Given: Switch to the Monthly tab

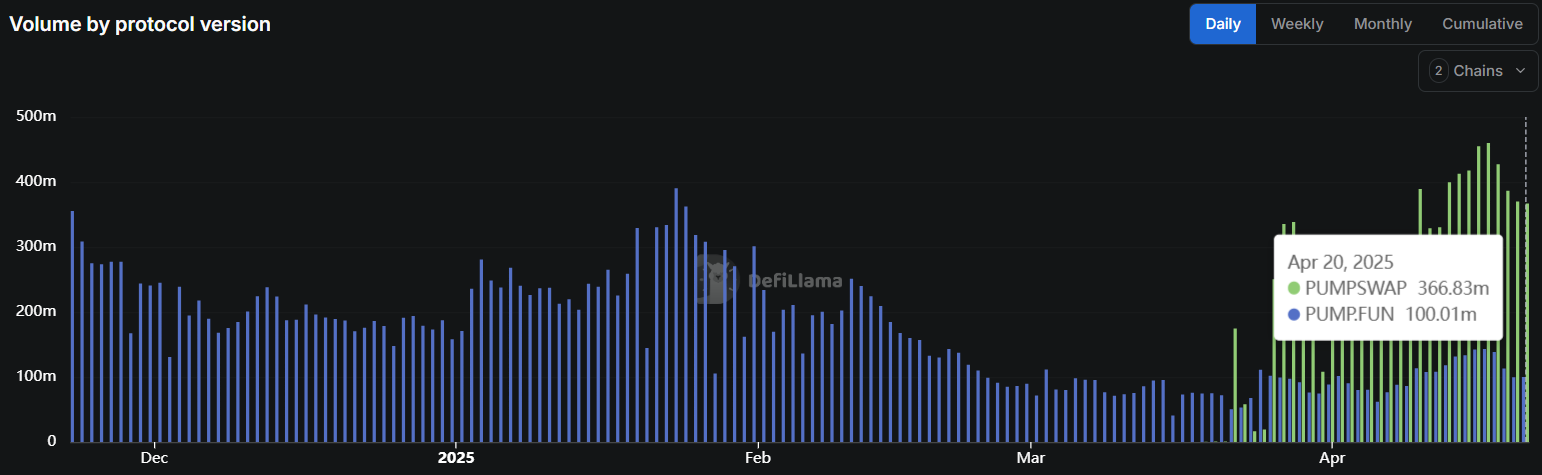Looking at the screenshot, I should [x=1383, y=24].
